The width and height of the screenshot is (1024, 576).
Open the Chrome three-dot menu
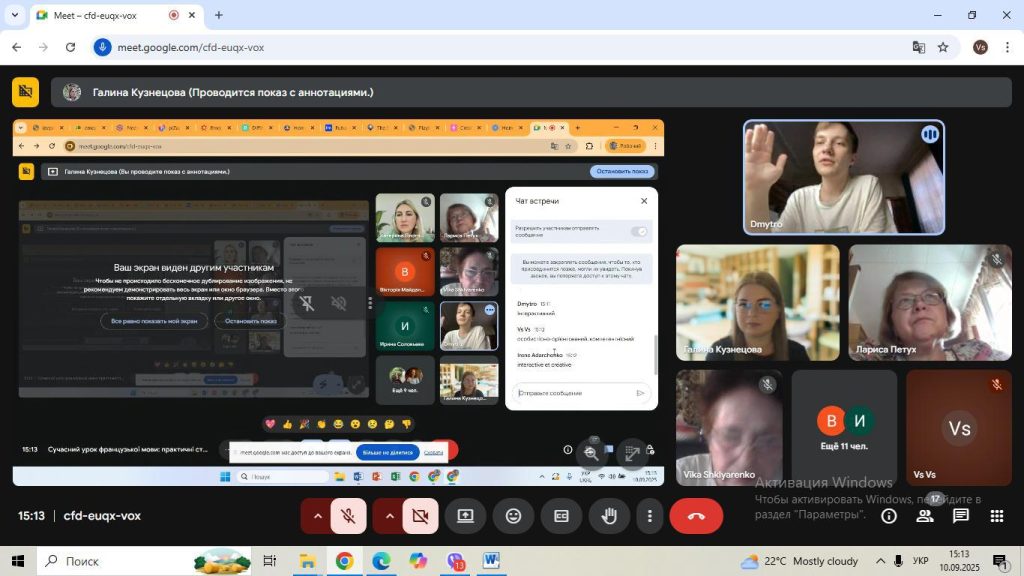click(x=1008, y=48)
